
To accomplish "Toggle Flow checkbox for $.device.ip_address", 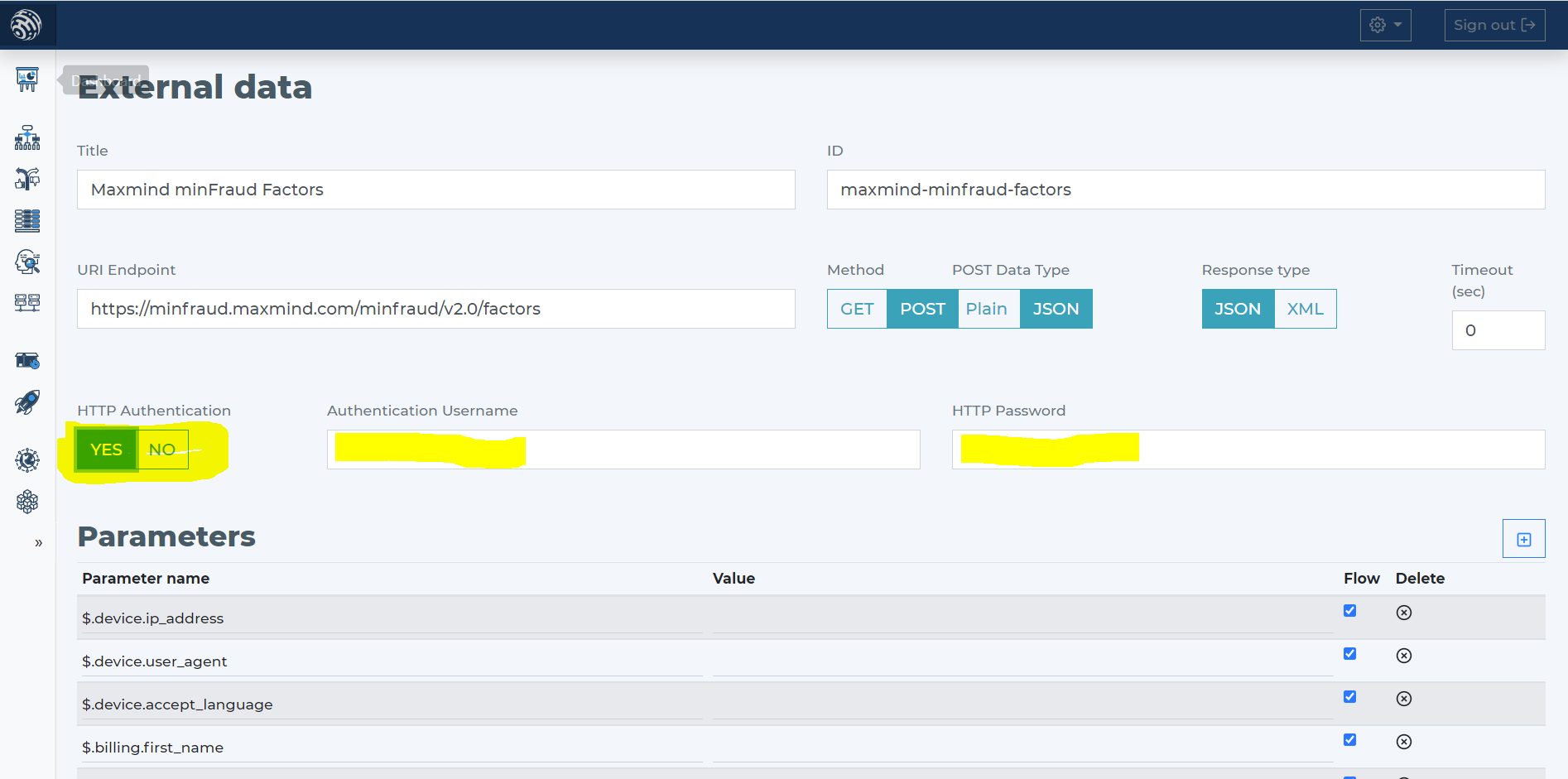I will pos(1349,610).
